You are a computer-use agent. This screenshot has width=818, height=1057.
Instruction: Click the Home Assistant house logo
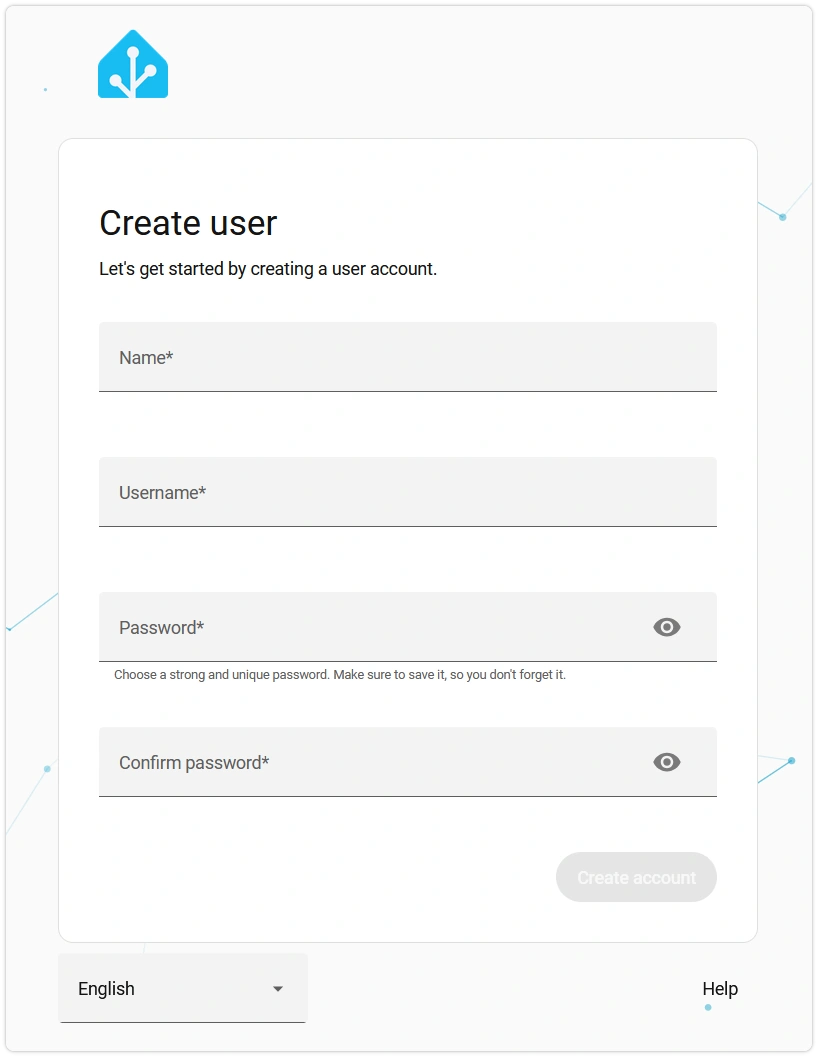pos(133,65)
